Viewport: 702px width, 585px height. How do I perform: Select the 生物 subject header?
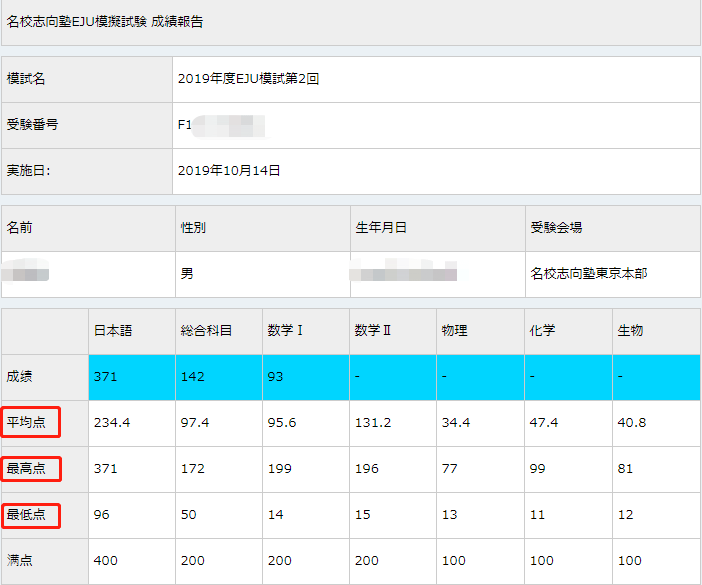(x=656, y=331)
